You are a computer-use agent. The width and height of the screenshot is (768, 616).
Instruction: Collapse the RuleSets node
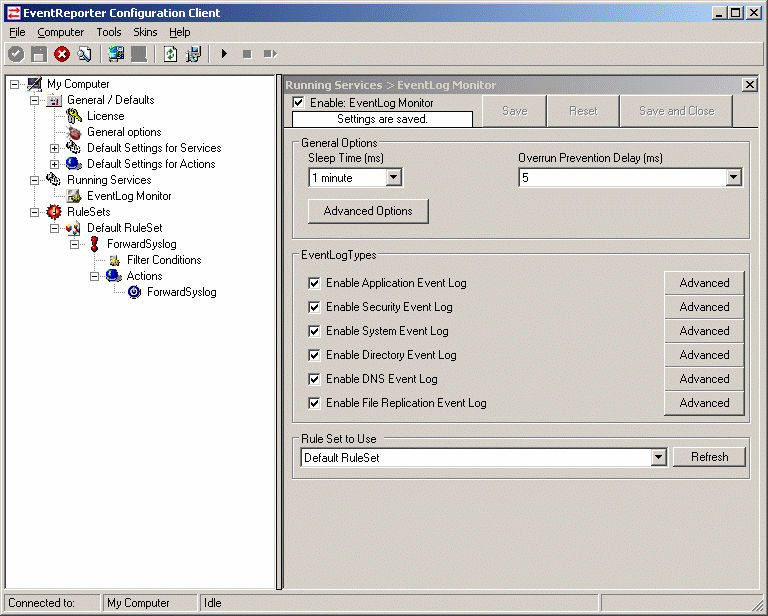34,213
